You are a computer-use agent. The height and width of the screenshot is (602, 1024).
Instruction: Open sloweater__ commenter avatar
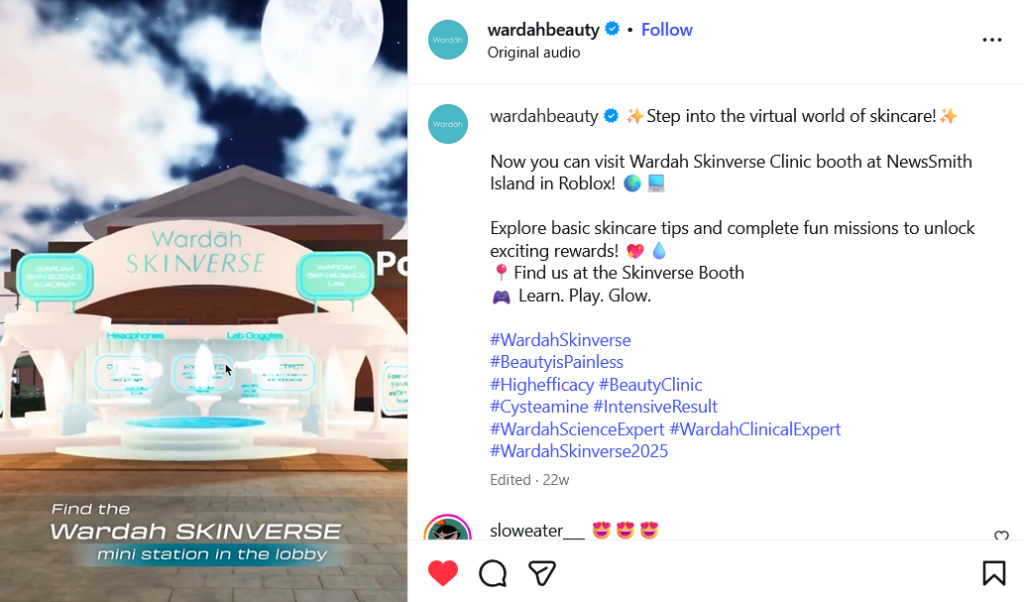pyautogui.click(x=447, y=528)
